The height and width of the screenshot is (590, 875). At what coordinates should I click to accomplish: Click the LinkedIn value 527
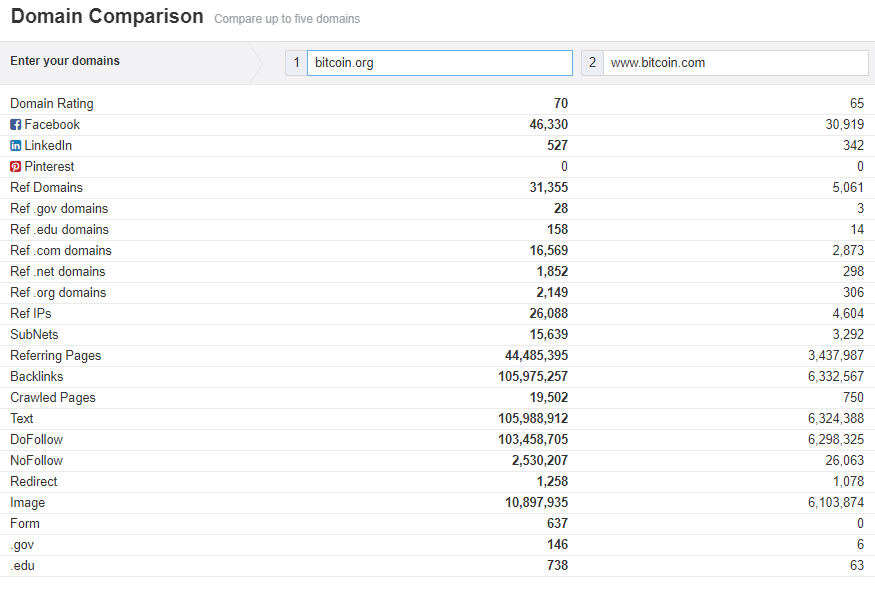click(x=557, y=146)
